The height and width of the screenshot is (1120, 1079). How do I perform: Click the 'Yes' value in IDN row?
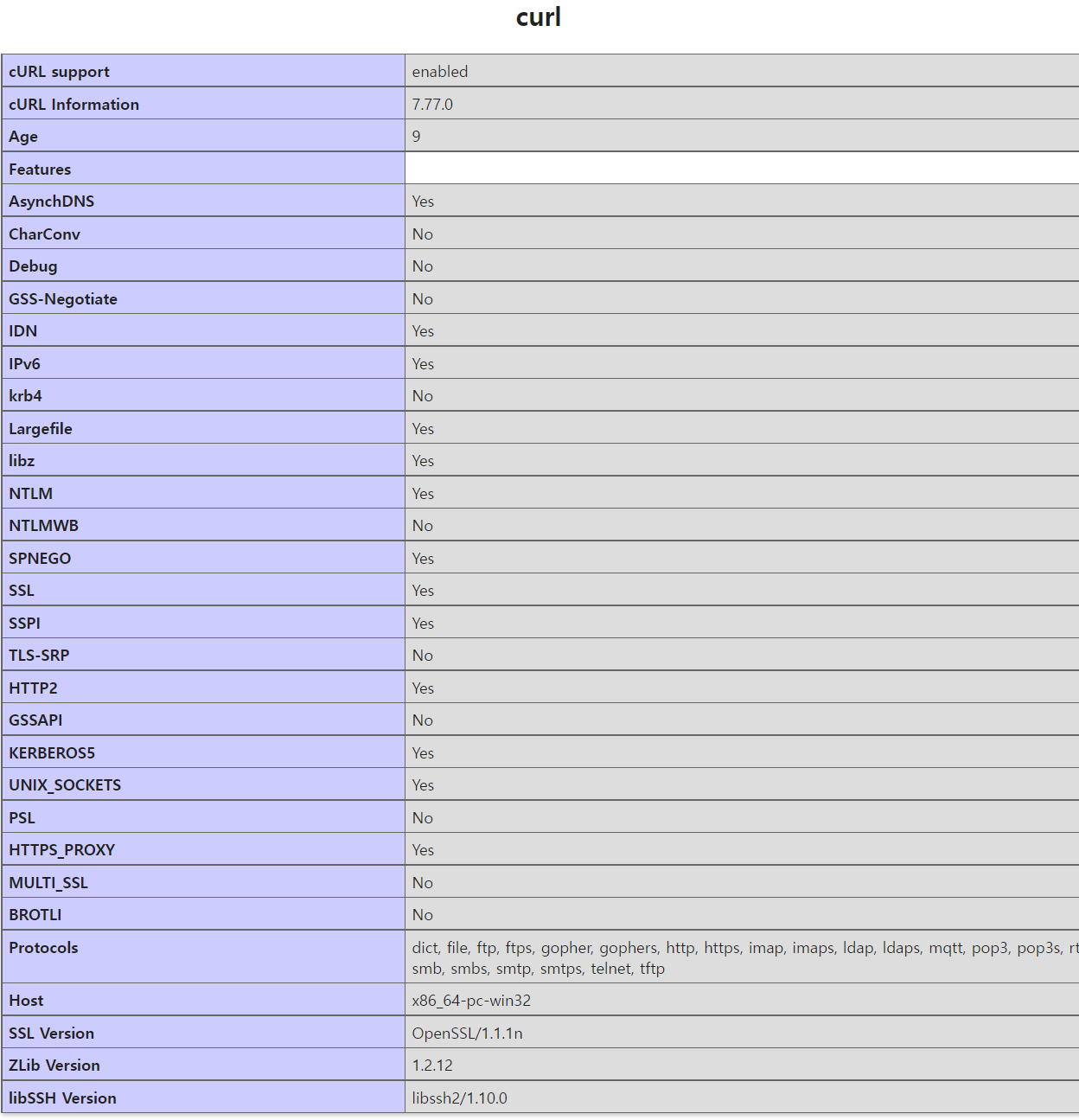[423, 331]
